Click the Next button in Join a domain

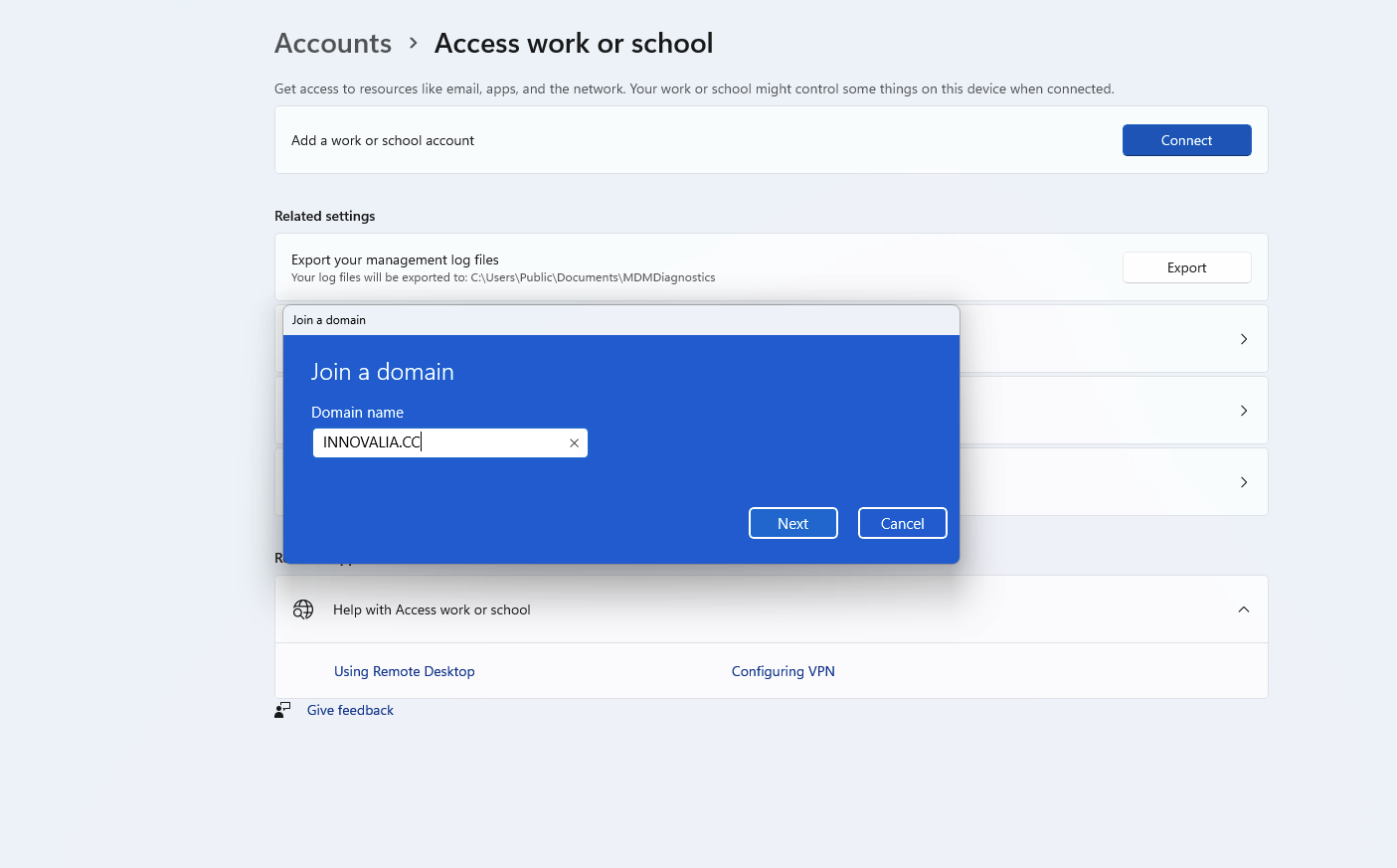coord(792,523)
